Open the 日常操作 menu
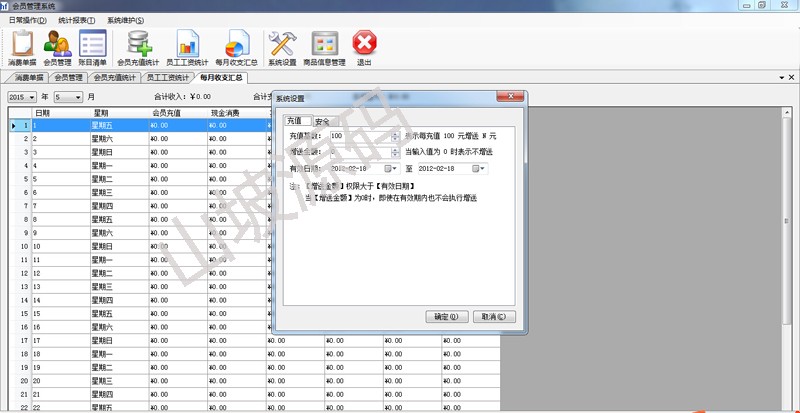 (x=28, y=20)
